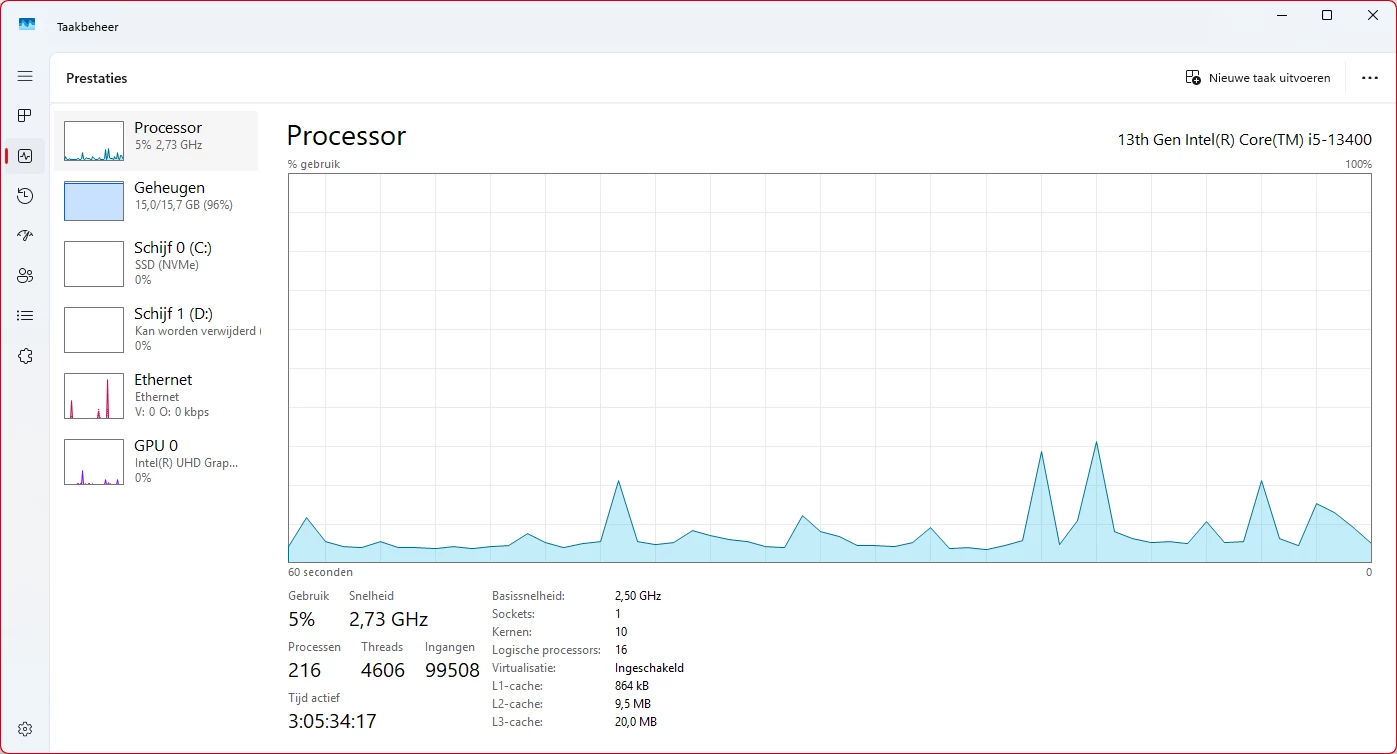Click the Virtualisatie value Ingeschakeld

coord(649,668)
